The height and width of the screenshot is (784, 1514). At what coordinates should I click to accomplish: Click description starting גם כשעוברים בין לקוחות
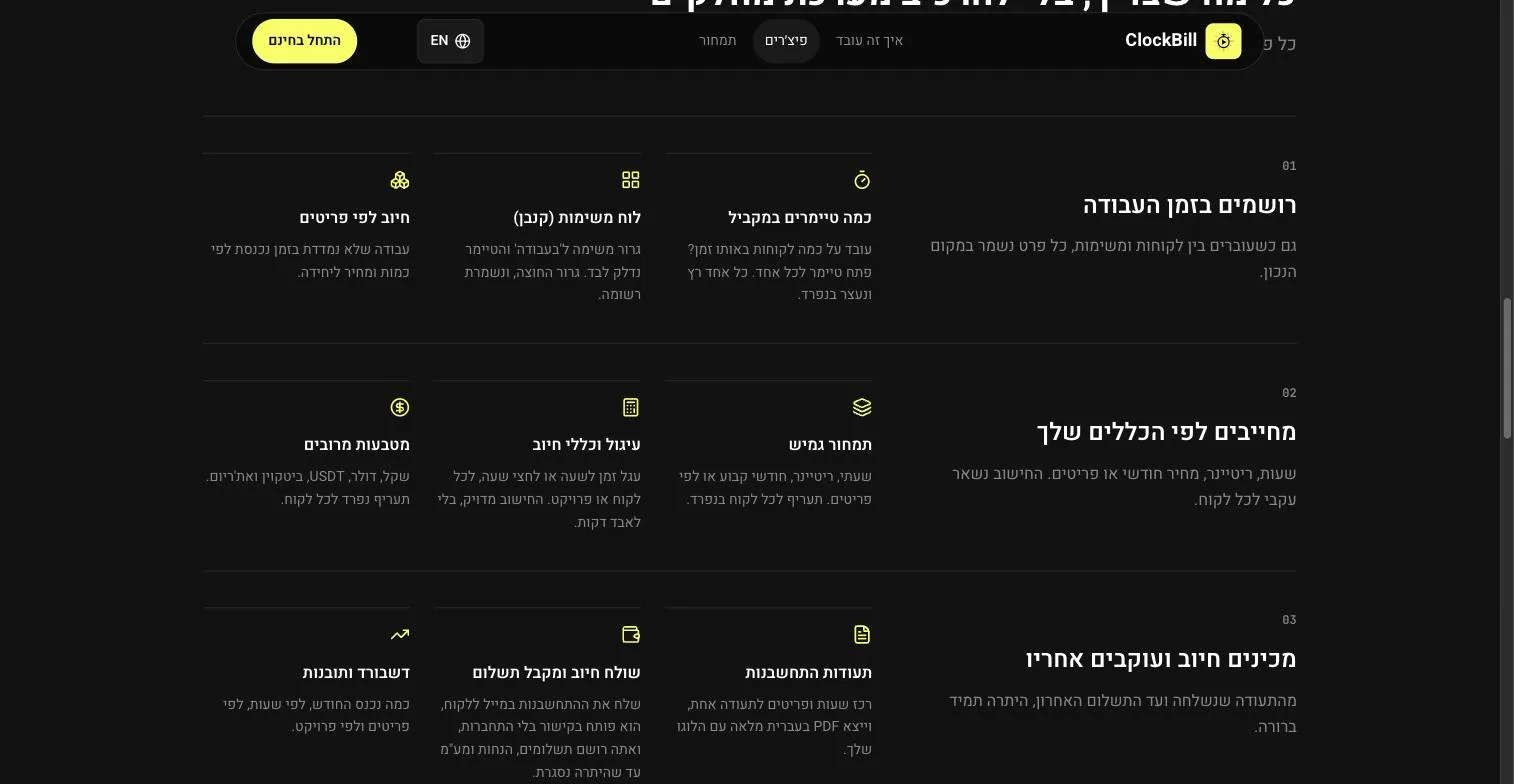1113,259
